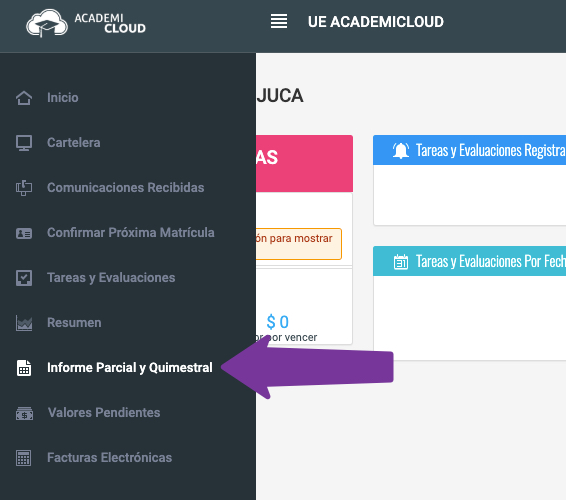Select Informe Parcial y Quimestral
566x500 pixels.
click(x=130, y=368)
